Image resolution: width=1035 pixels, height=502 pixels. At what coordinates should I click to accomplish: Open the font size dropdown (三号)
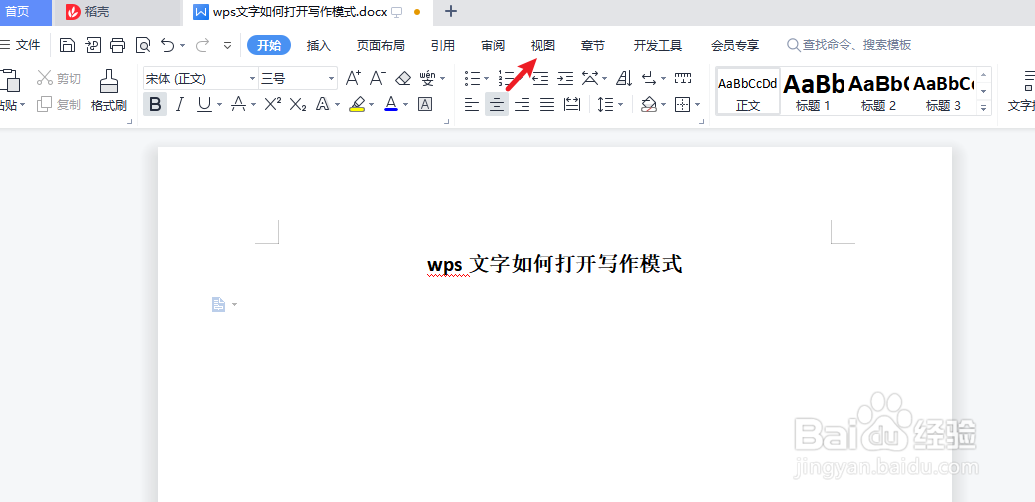click(x=332, y=78)
